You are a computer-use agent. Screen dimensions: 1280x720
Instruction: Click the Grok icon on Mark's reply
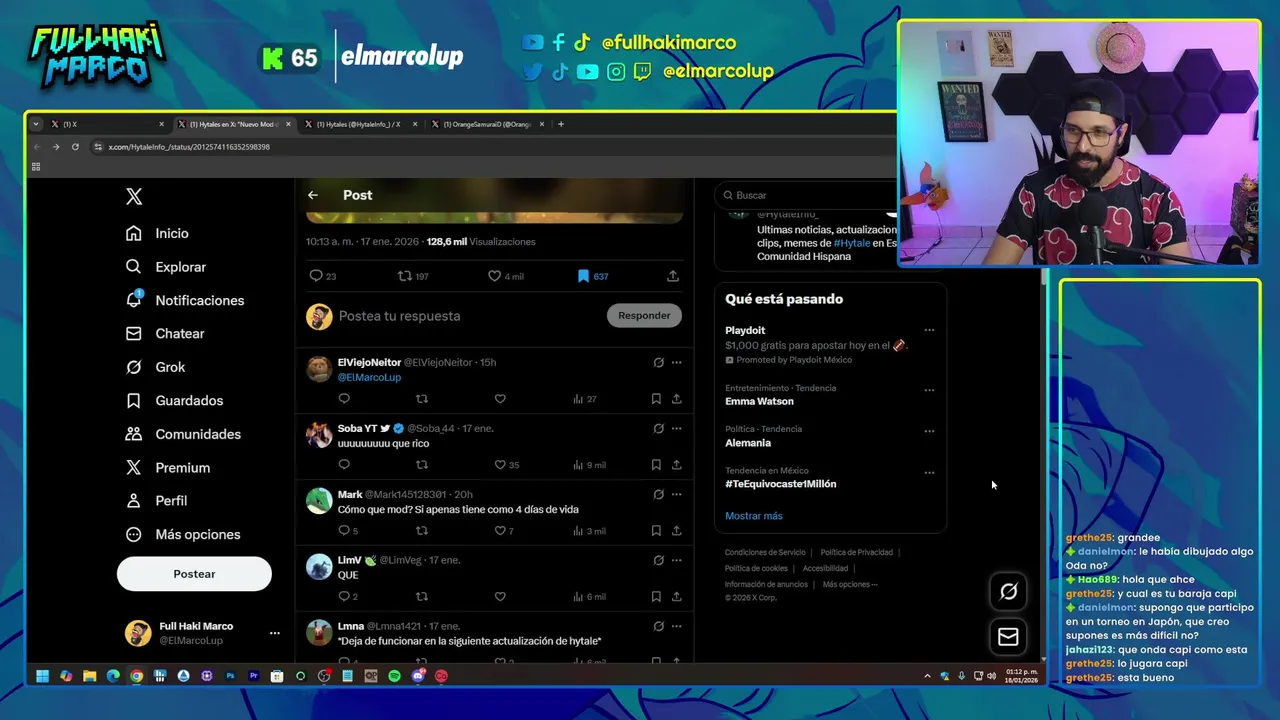pyautogui.click(x=658, y=494)
